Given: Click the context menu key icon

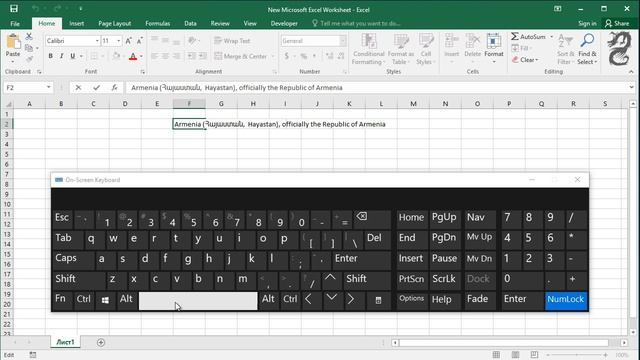Looking at the screenshot, I should [x=378, y=300].
